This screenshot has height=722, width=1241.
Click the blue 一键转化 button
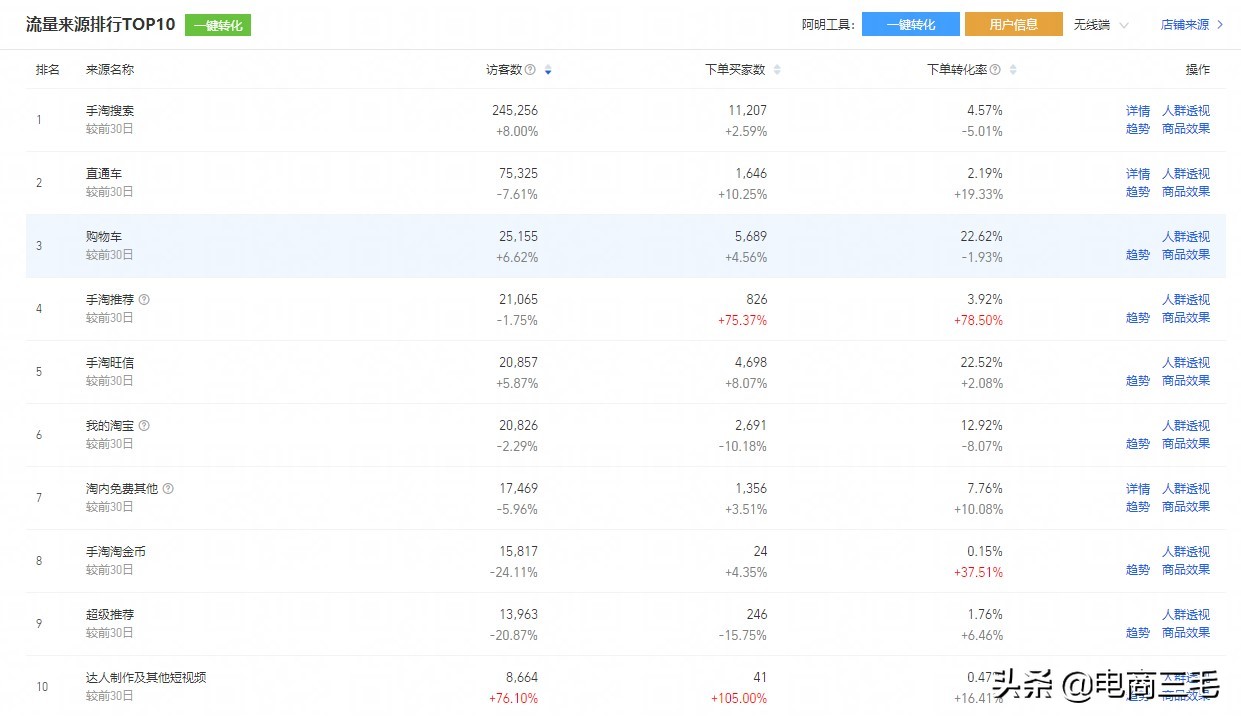tap(911, 25)
